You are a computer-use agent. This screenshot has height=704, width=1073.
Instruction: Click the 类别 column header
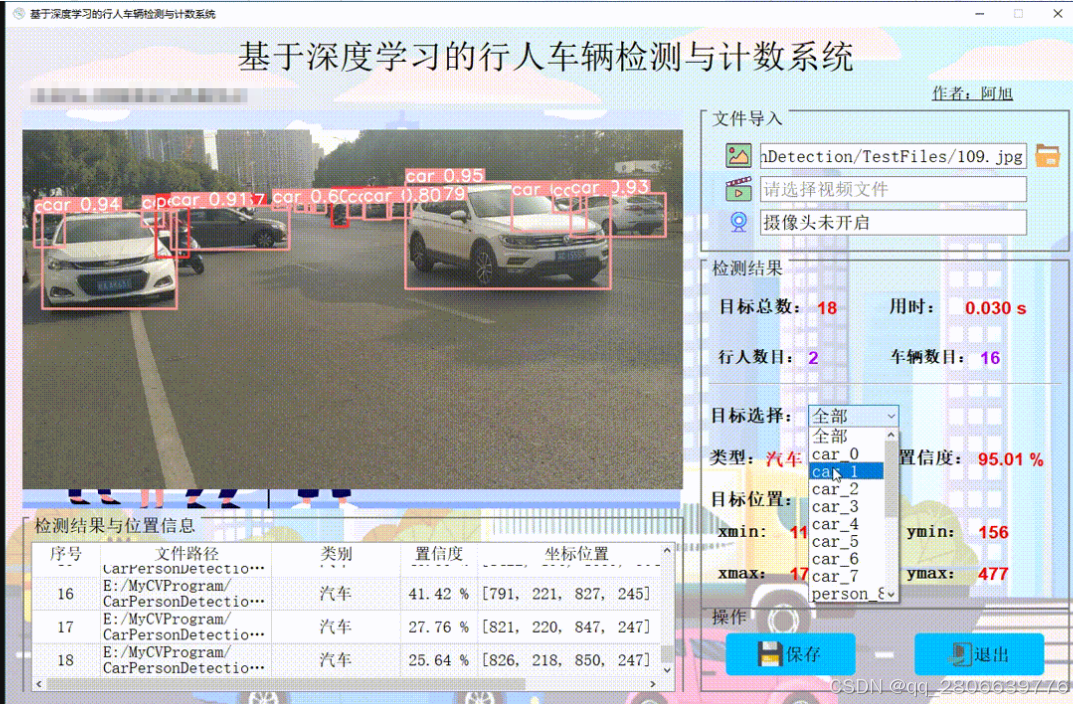pos(336,553)
